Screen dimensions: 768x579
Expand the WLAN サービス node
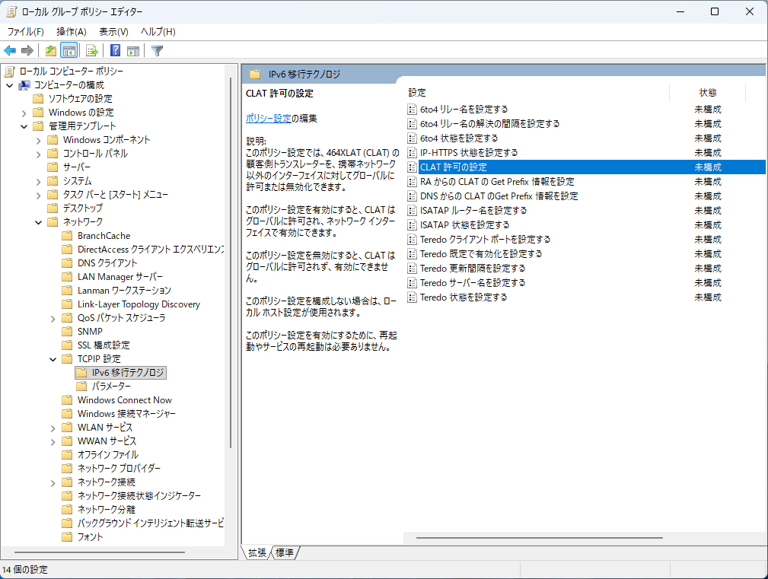click(x=53, y=428)
